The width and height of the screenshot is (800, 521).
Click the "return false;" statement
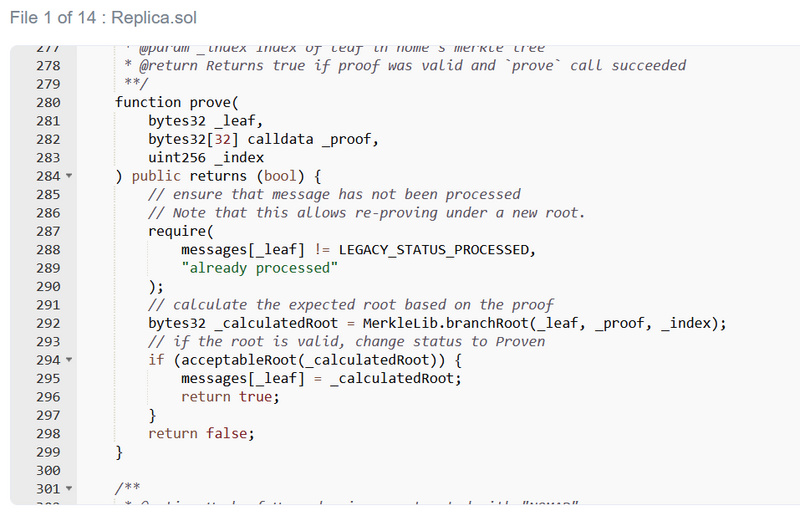point(201,433)
